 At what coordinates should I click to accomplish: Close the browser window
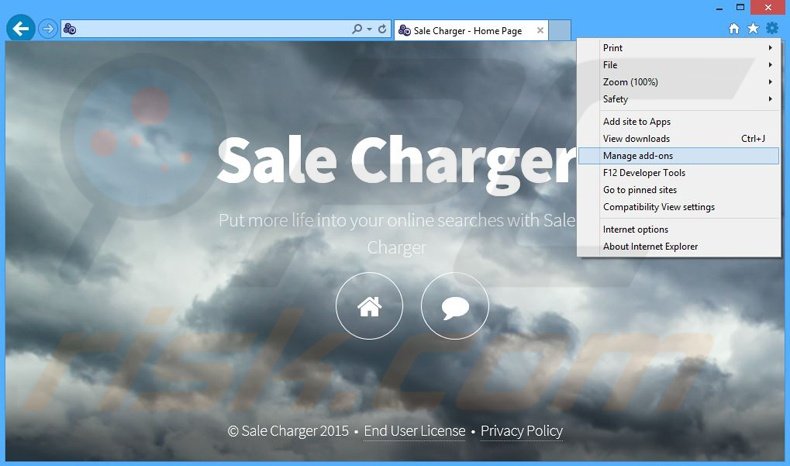coord(768,7)
